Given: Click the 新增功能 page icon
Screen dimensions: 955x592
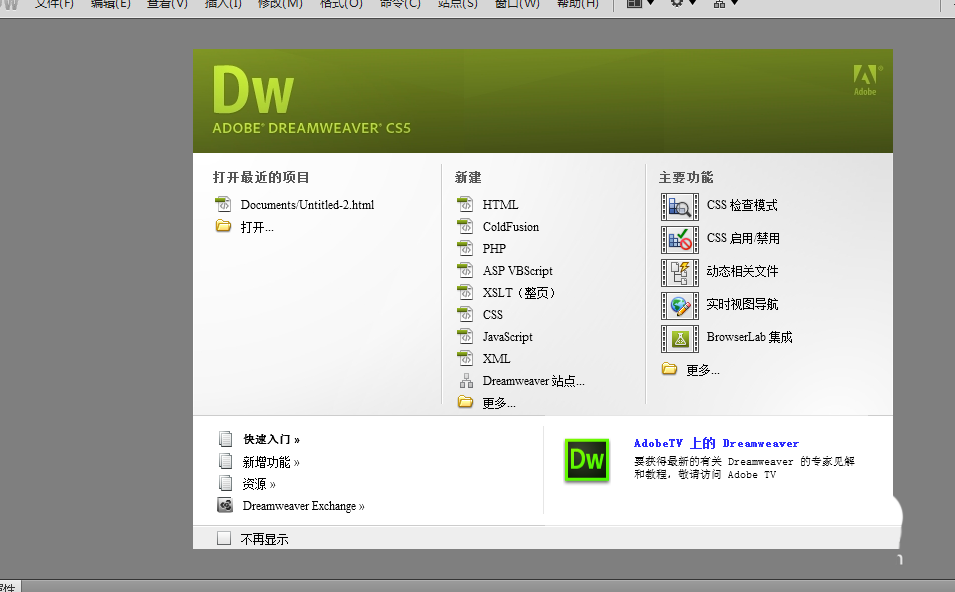Looking at the screenshot, I should (x=225, y=460).
